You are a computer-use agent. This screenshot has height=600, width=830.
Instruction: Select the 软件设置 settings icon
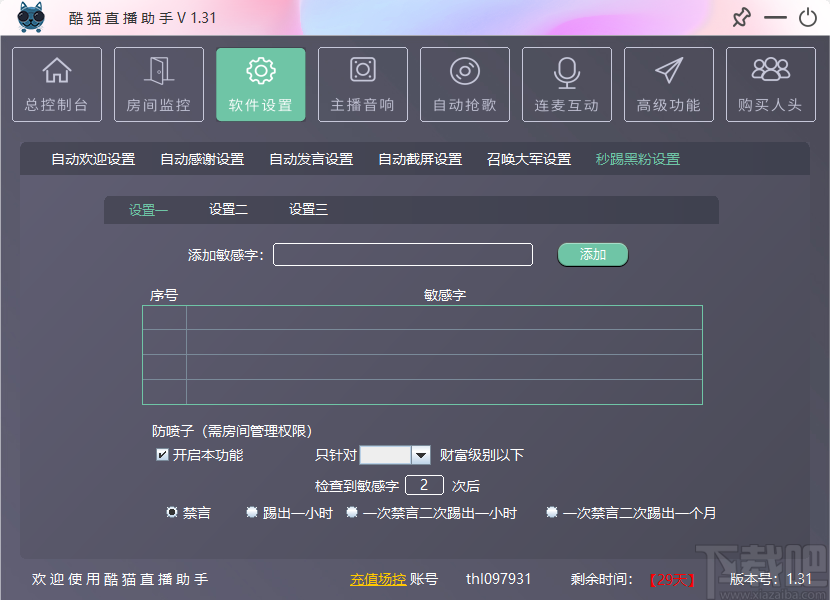point(260,84)
